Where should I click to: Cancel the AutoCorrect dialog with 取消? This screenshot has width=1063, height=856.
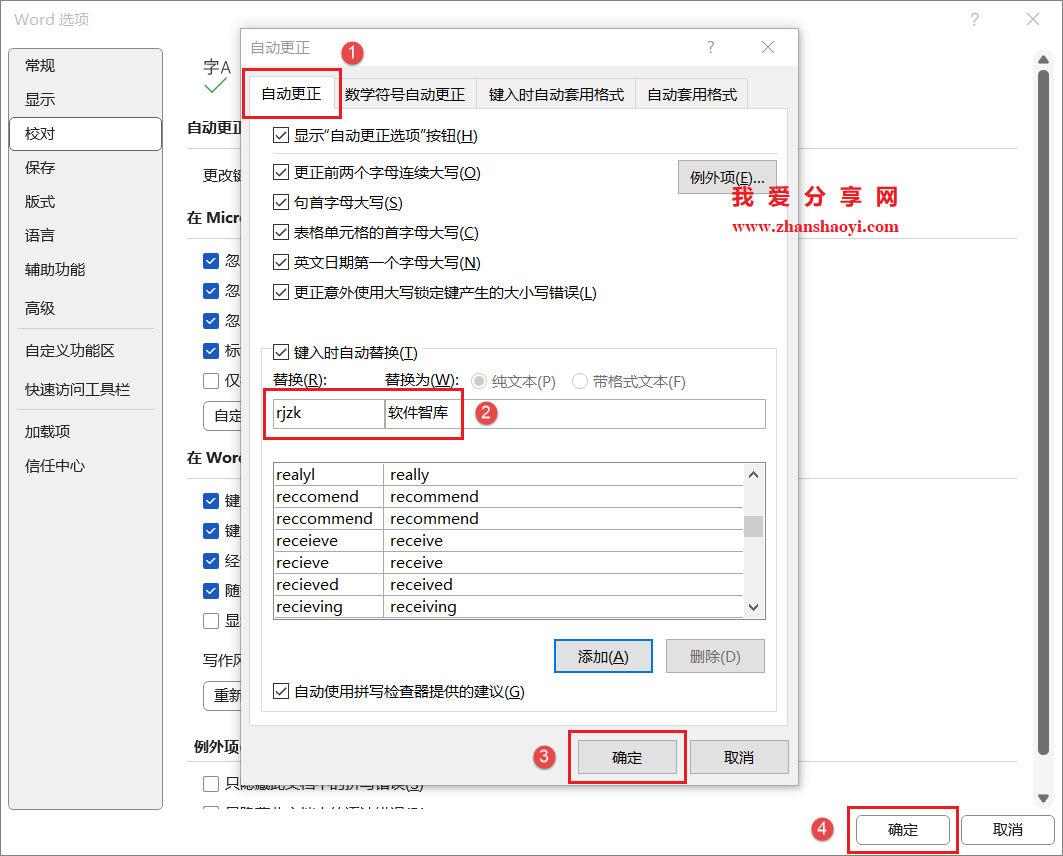(739, 757)
